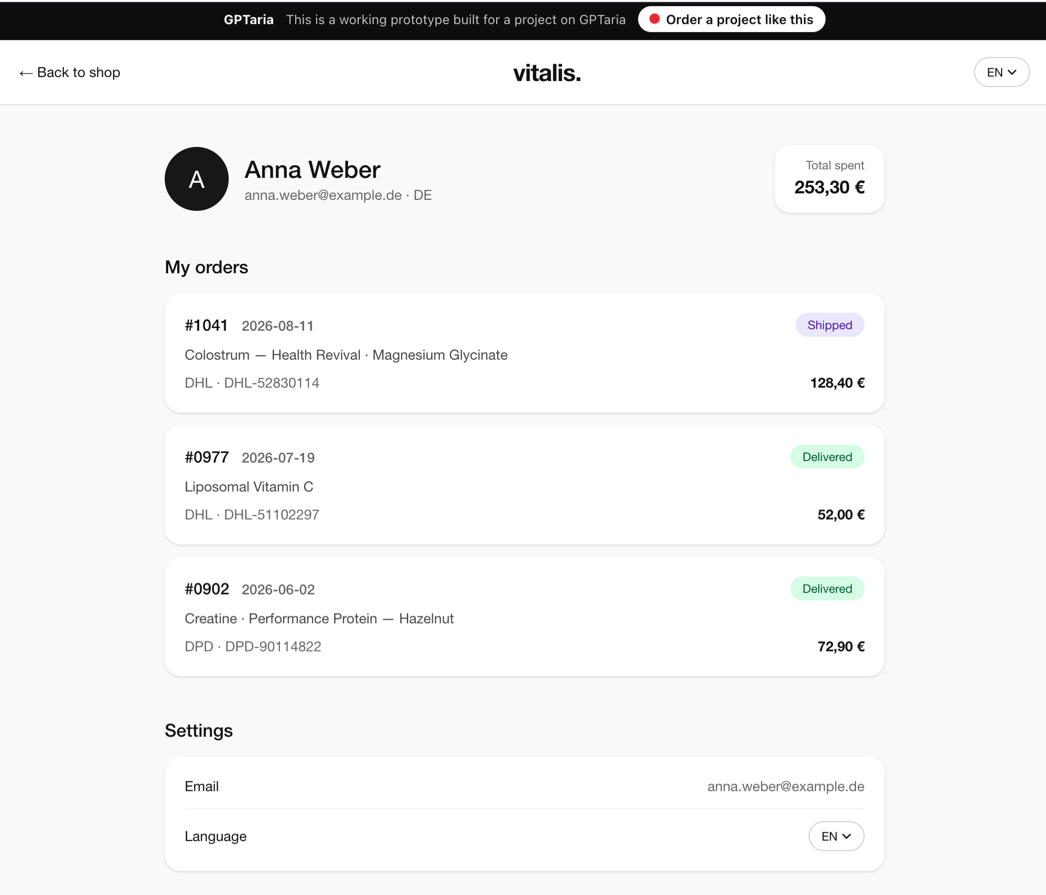Click Delivered badge on order #0977
This screenshot has width=1046, height=895.
827,457
